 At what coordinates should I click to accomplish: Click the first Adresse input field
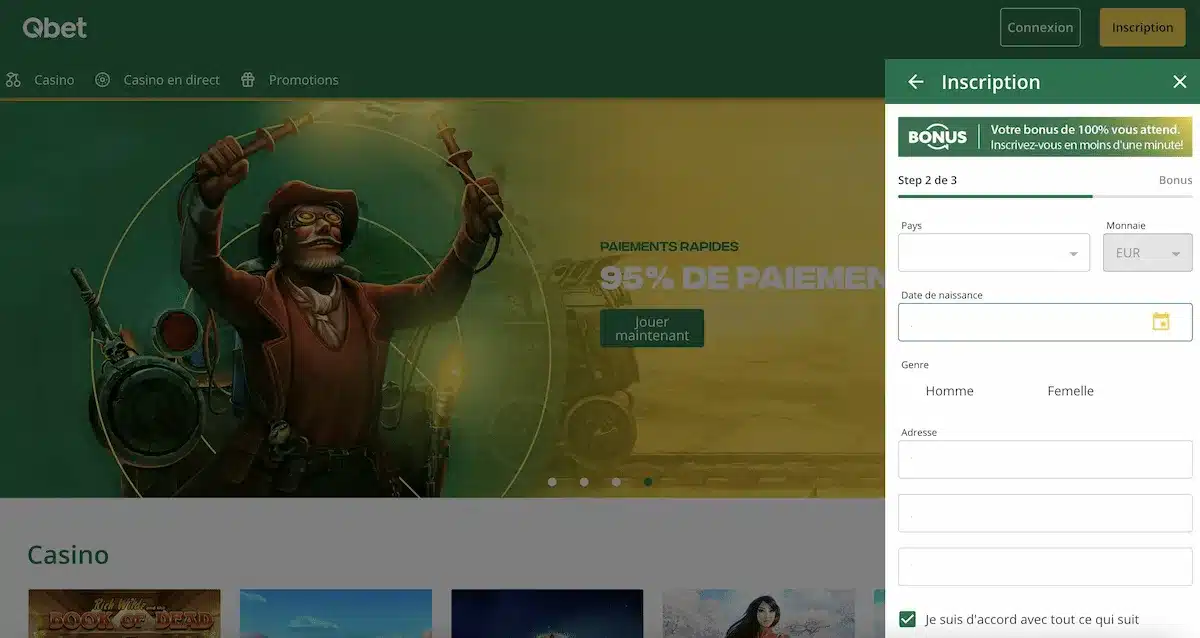(x=1045, y=460)
